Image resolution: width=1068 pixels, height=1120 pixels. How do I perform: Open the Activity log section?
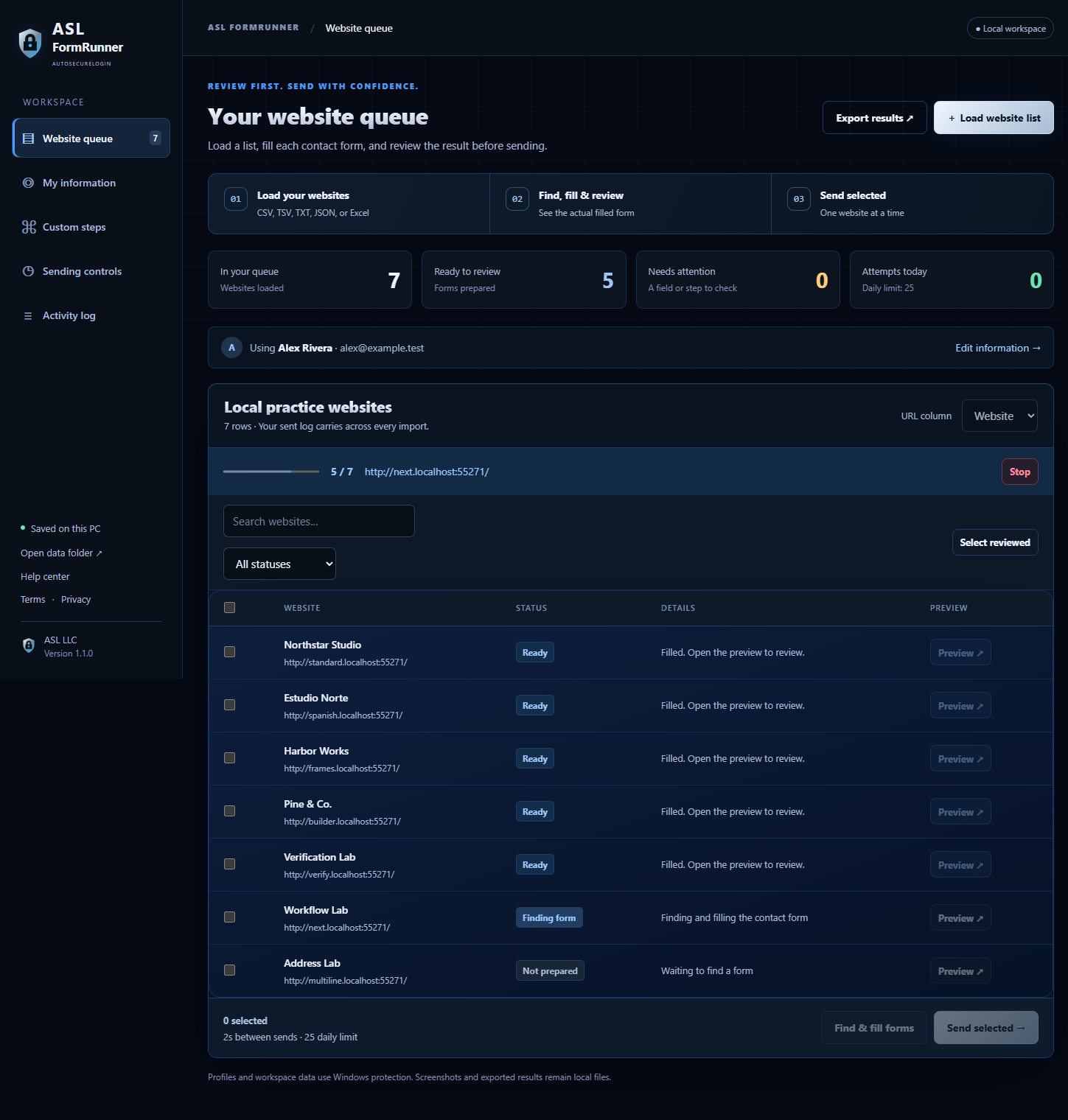(91, 315)
